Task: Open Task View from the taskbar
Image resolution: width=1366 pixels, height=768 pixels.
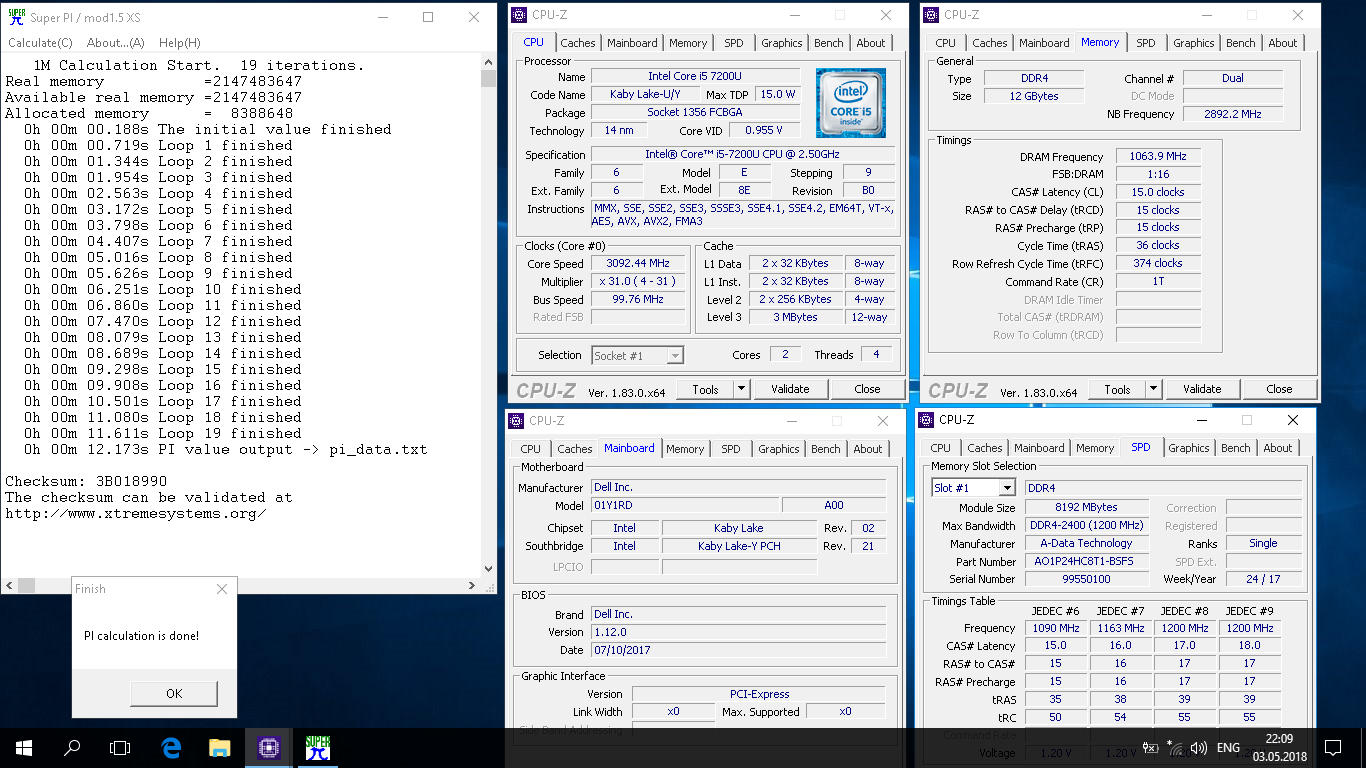Action: (120, 747)
